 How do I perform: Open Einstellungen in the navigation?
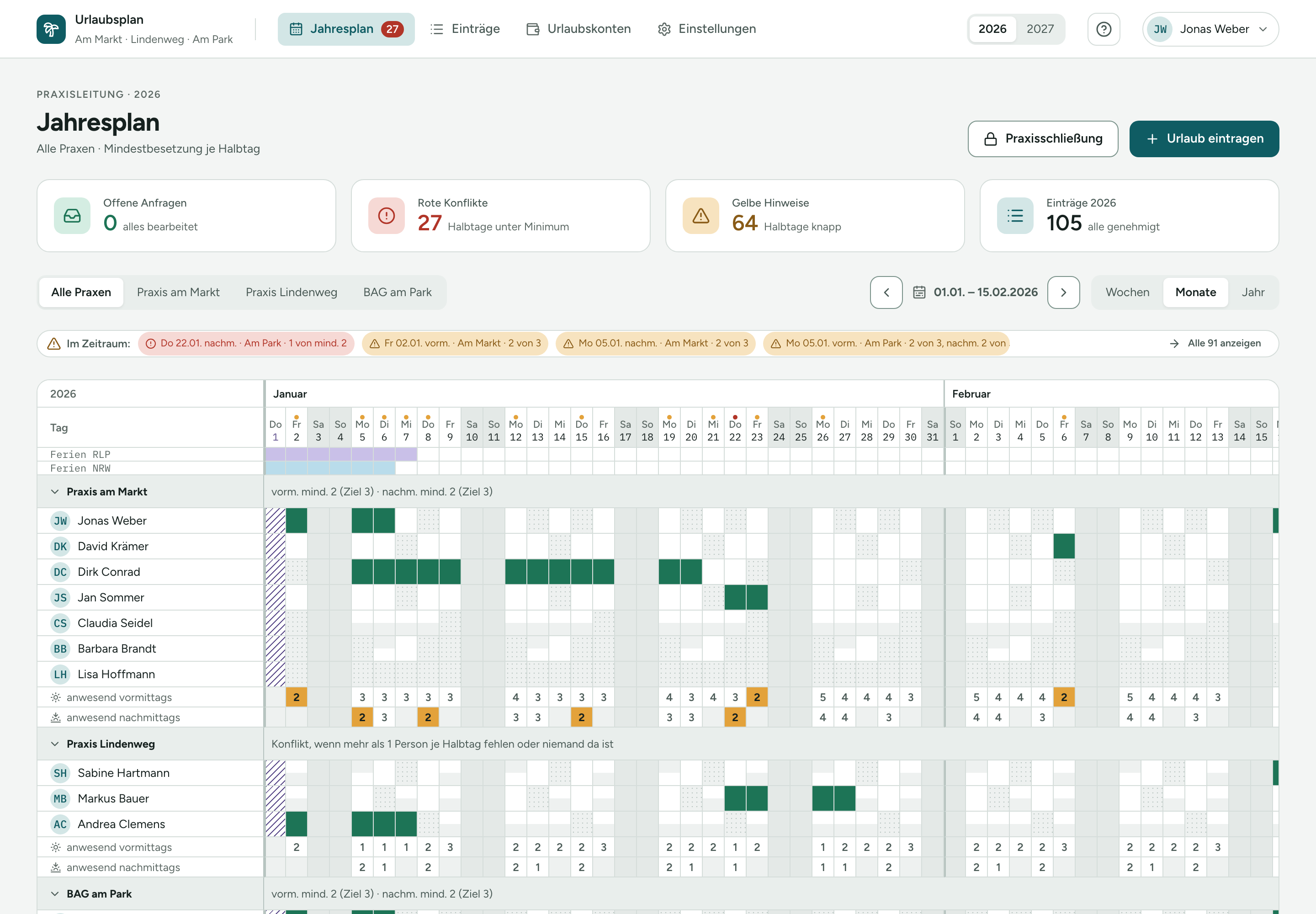pos(707,29)
